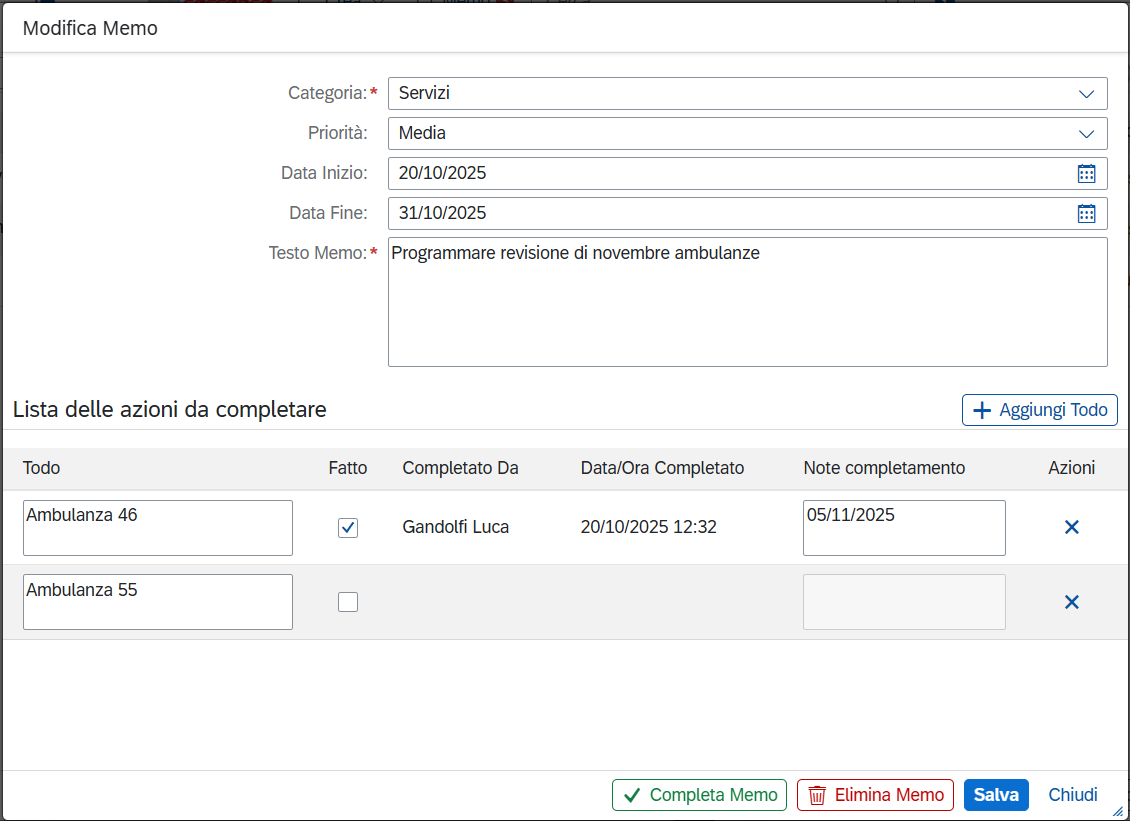Screen dimensions: 1130x821
Task: Delete the Ambulanza 46 todo row
Action: pyautogui.click(x=1071, y=527)
